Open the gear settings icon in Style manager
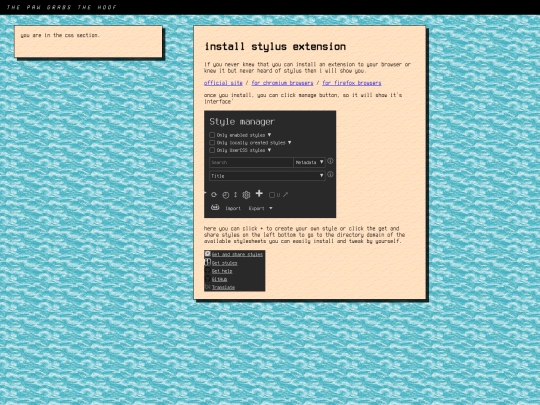This screenshot has height=405, width=540. click(x=246, y=195)
